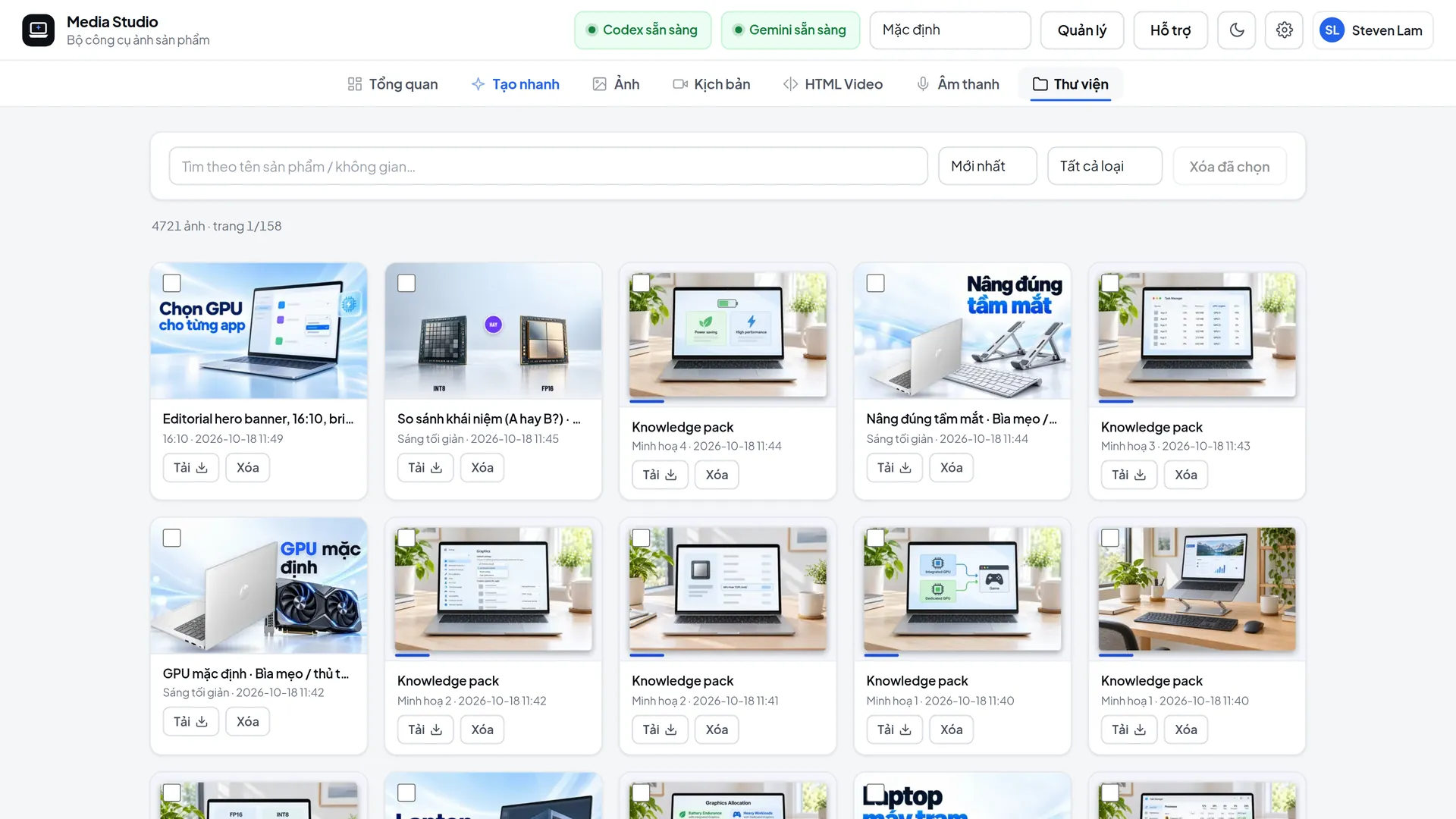Open the Ảnh tab
1456x819 pixels.
pos(616,84)
